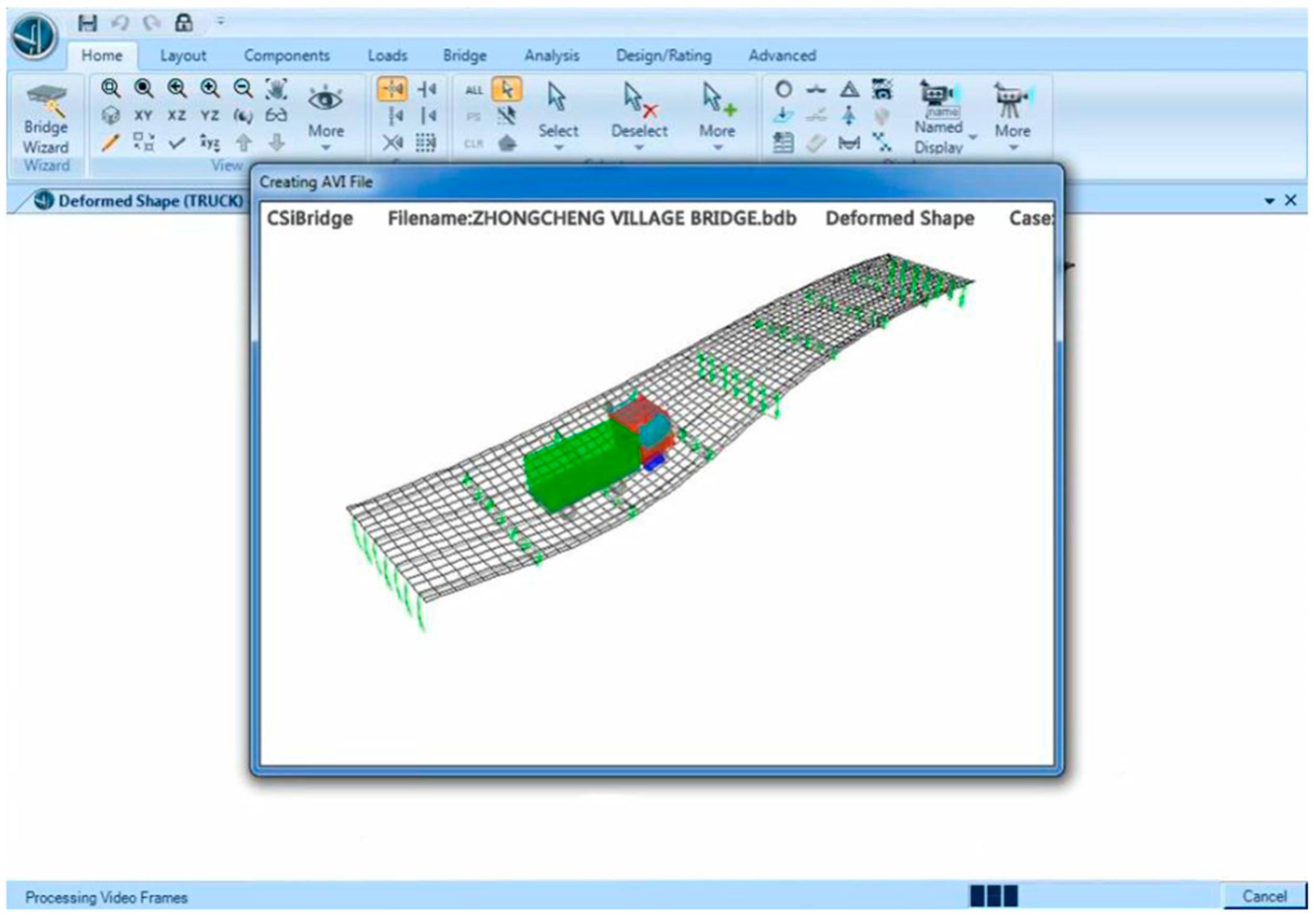Toggle the model lock padlock icon
This screenshot has height=917, width=1316.
point(183,23)
